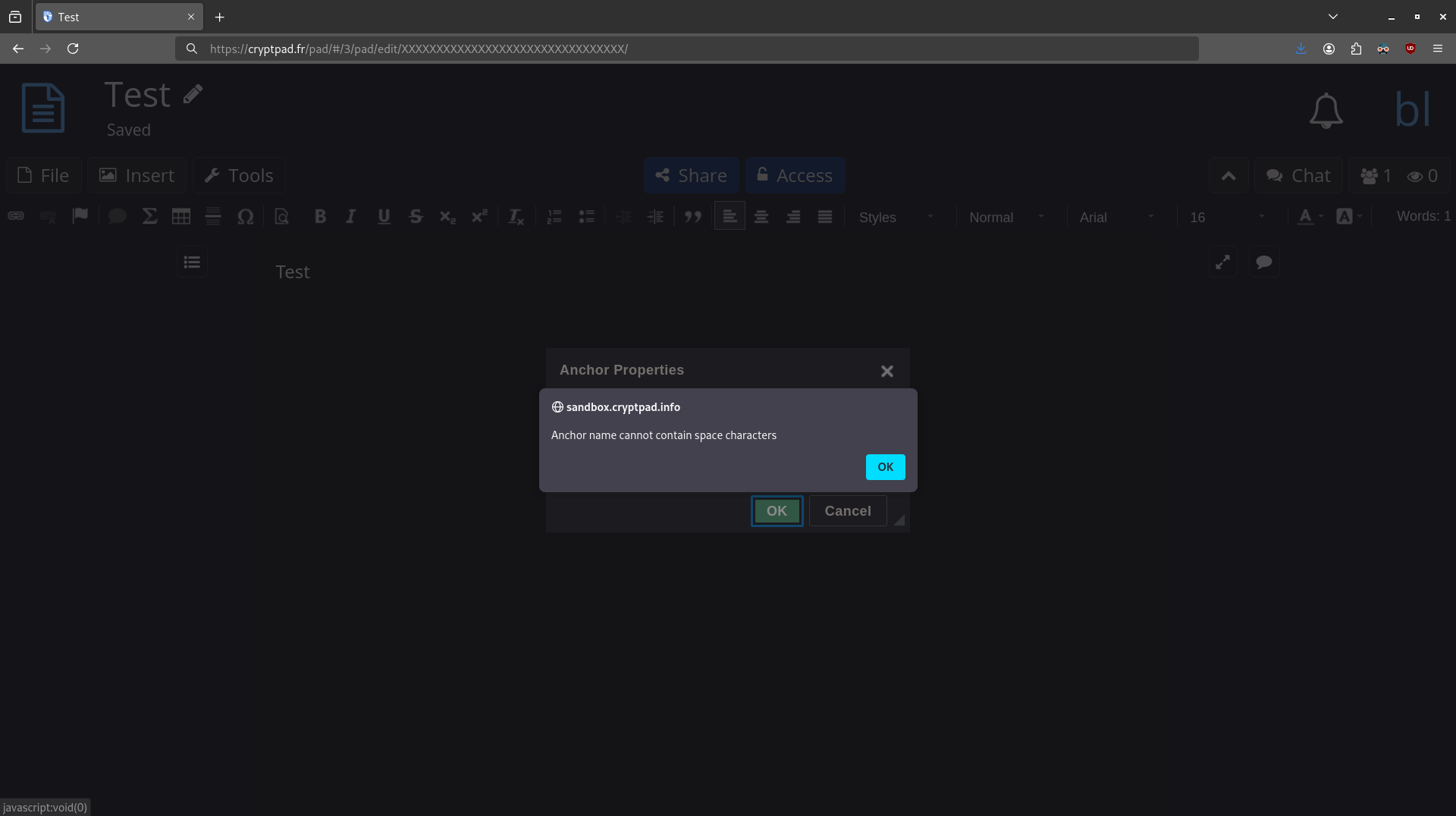Open the Arial font dropdown
This screenshot has width=1456, height=816.
(x=1116, y=218)
